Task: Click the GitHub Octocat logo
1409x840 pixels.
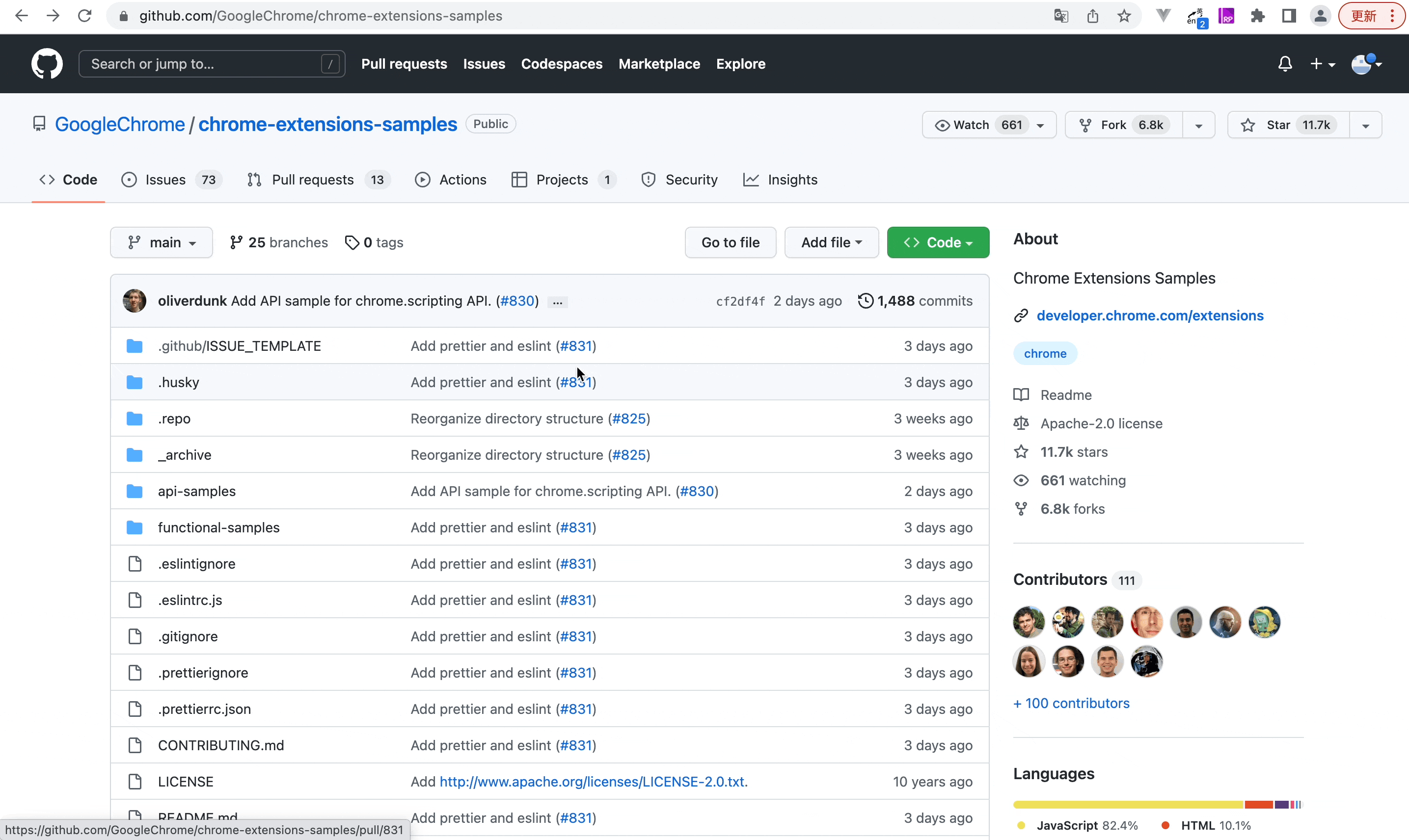Action: point(47,63)
